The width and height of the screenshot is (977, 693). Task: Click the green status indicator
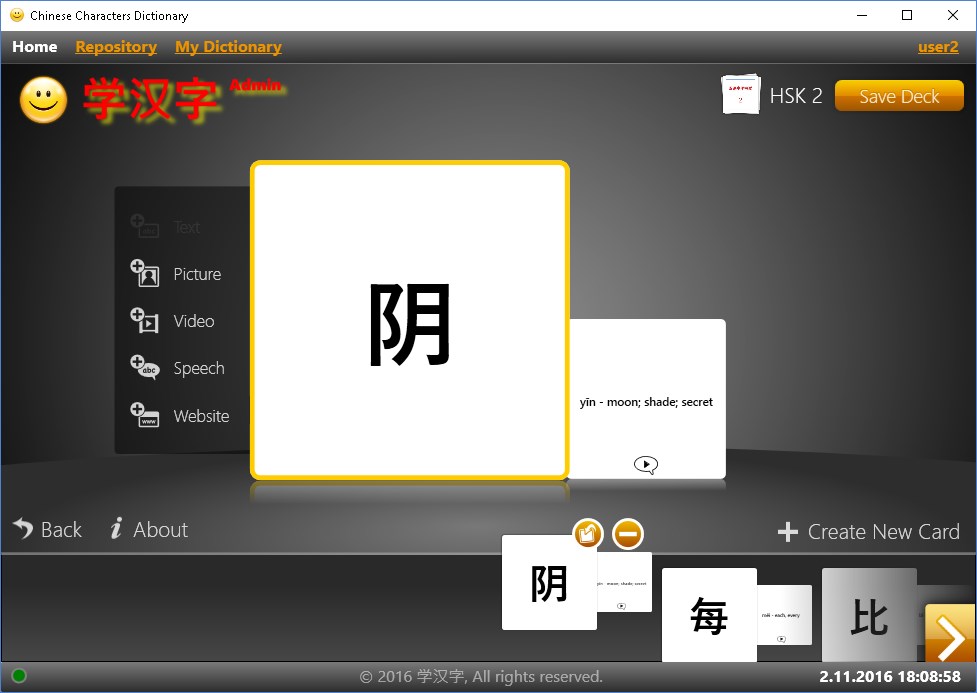coord(18,676)
